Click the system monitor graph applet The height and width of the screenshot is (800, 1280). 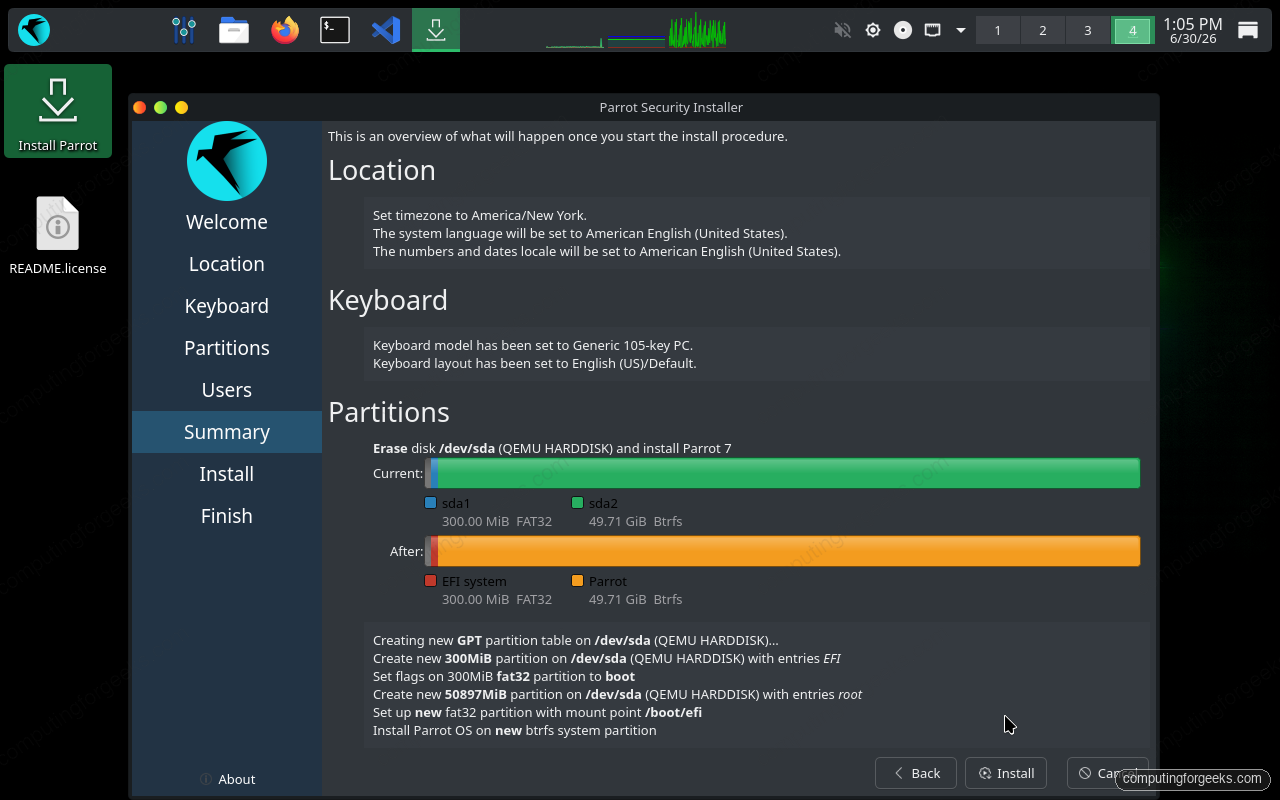[x=636, y=30]
